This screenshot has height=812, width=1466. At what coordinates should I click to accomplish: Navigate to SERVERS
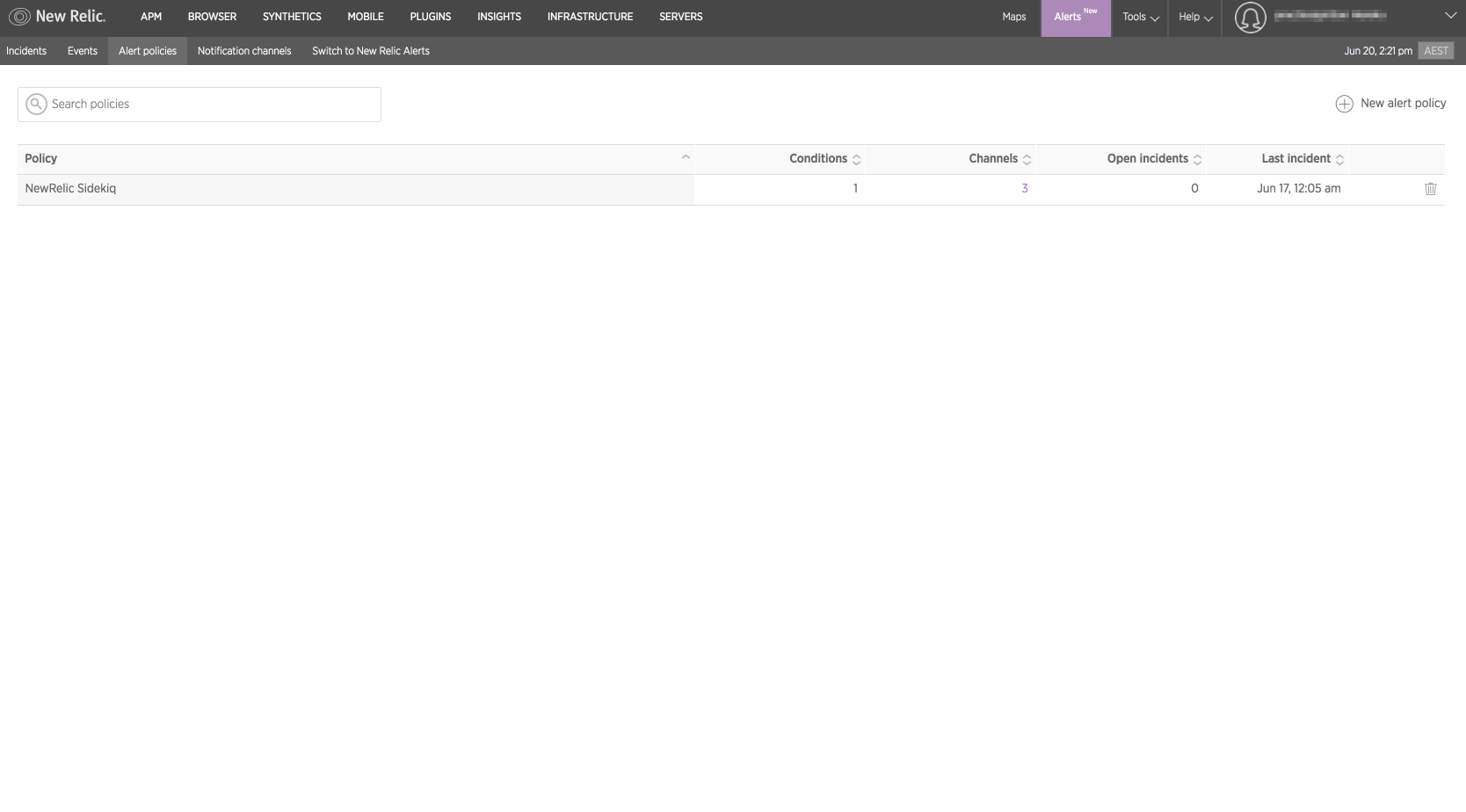[x=681, y=17]
